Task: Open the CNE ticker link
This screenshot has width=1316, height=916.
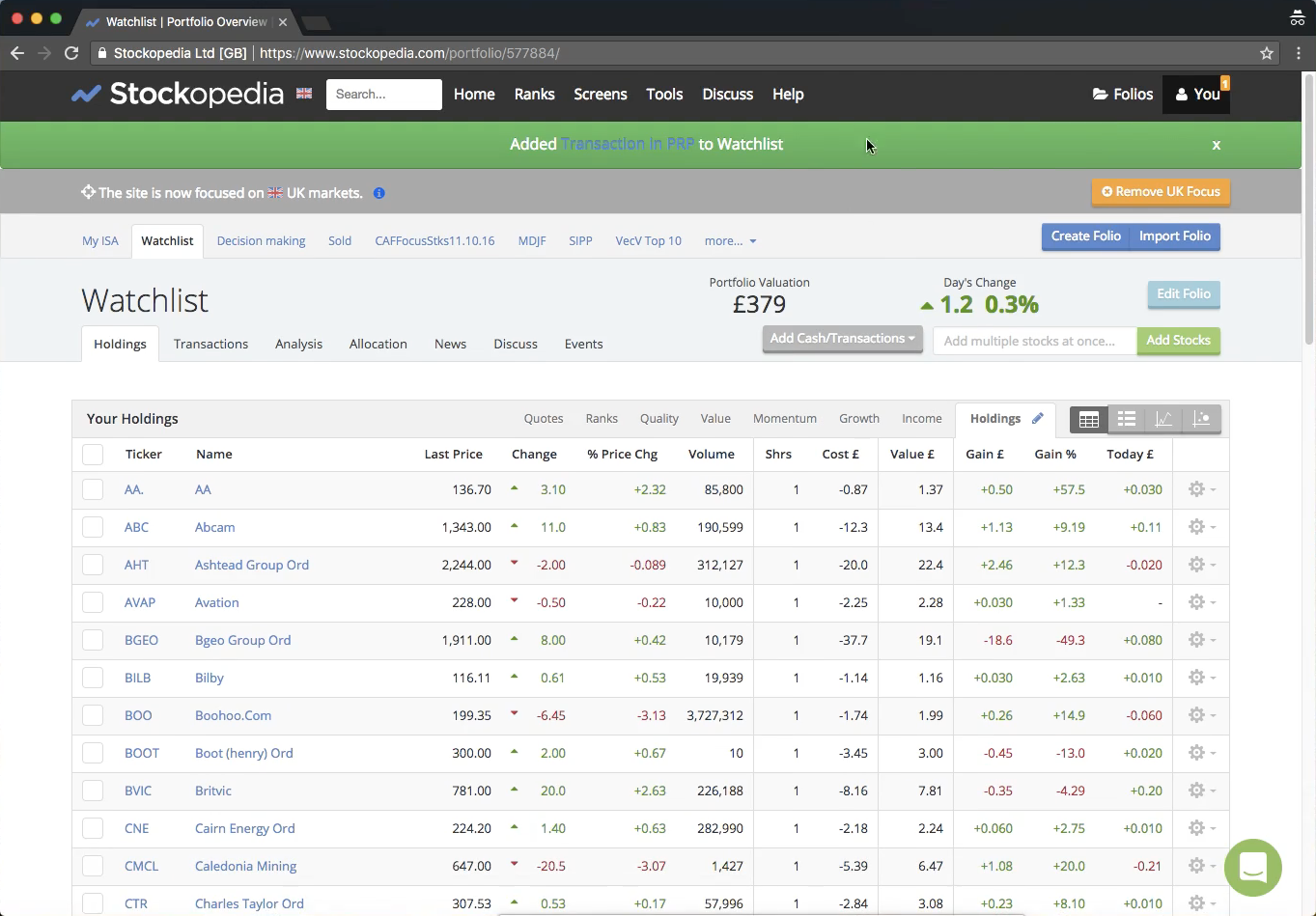Action: 136,828
